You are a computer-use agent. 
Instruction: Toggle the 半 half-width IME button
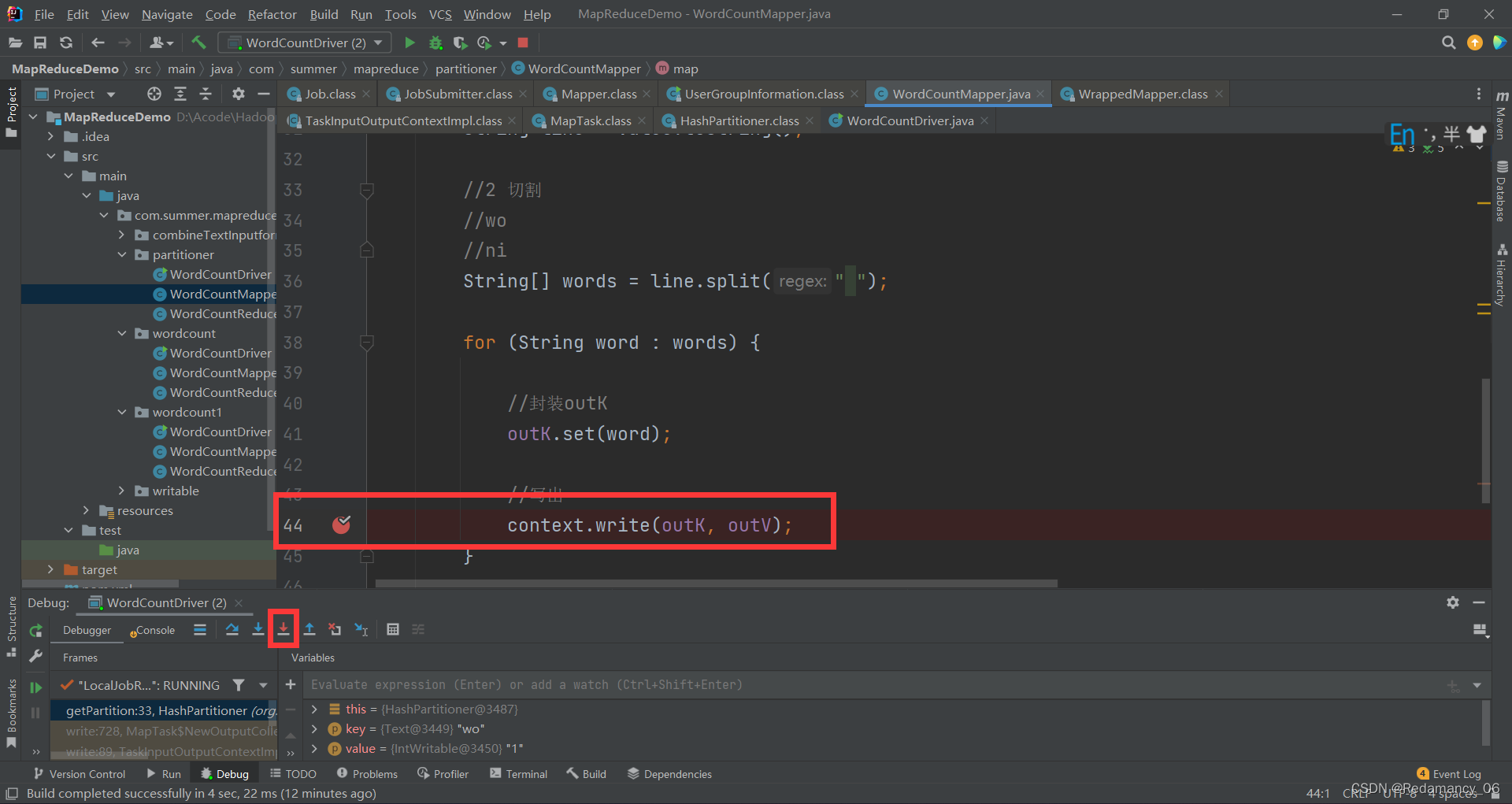(x=1451, y=135)
